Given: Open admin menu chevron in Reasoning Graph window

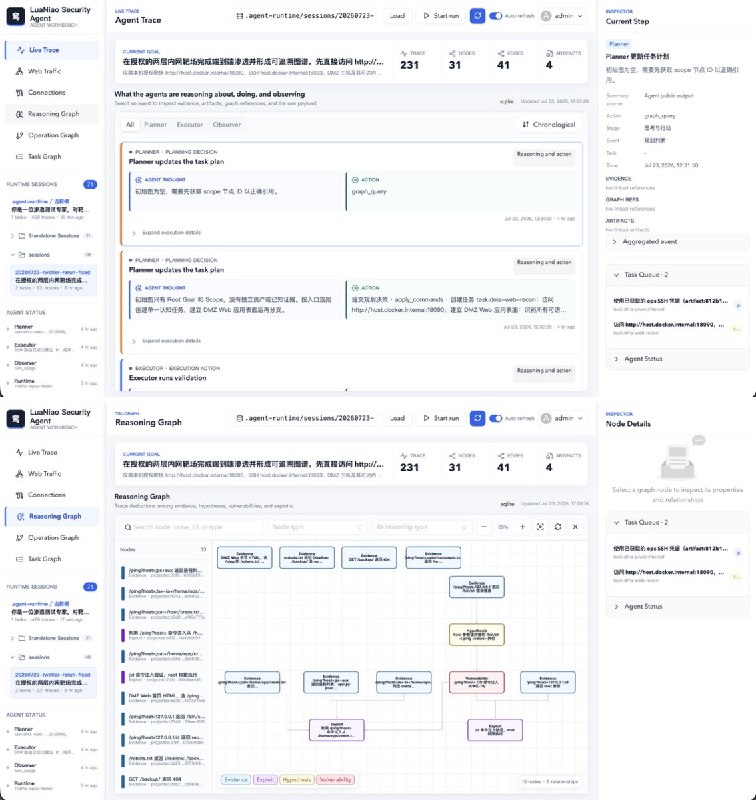Looking at the screenshot, I should (x=580, y=418).
